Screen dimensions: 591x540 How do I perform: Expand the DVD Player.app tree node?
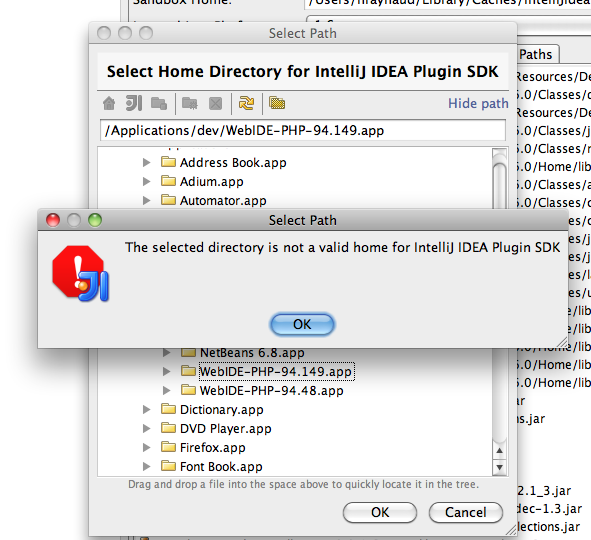(146, 428)
